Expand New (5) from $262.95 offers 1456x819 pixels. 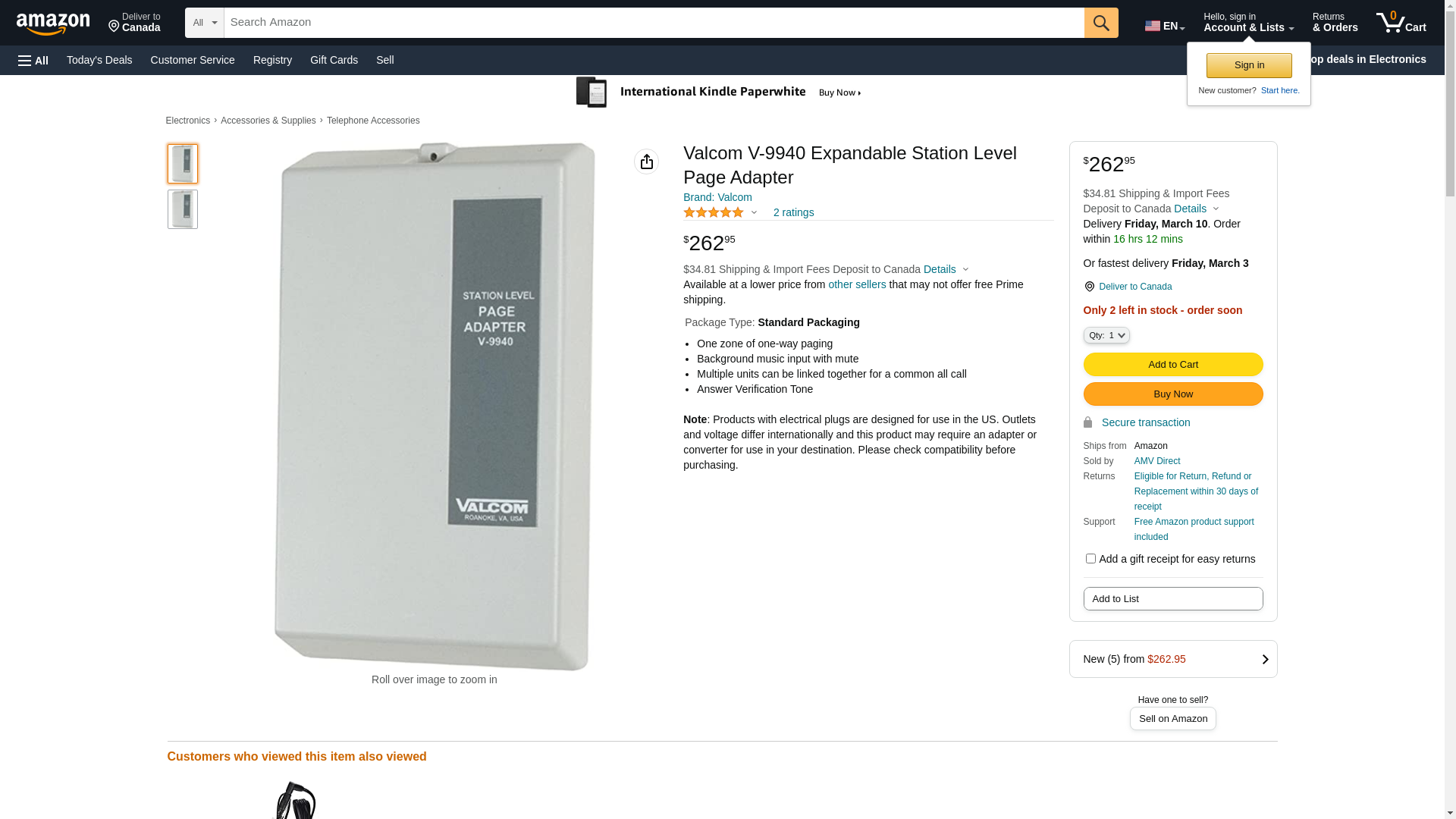tap(1173, 659)
